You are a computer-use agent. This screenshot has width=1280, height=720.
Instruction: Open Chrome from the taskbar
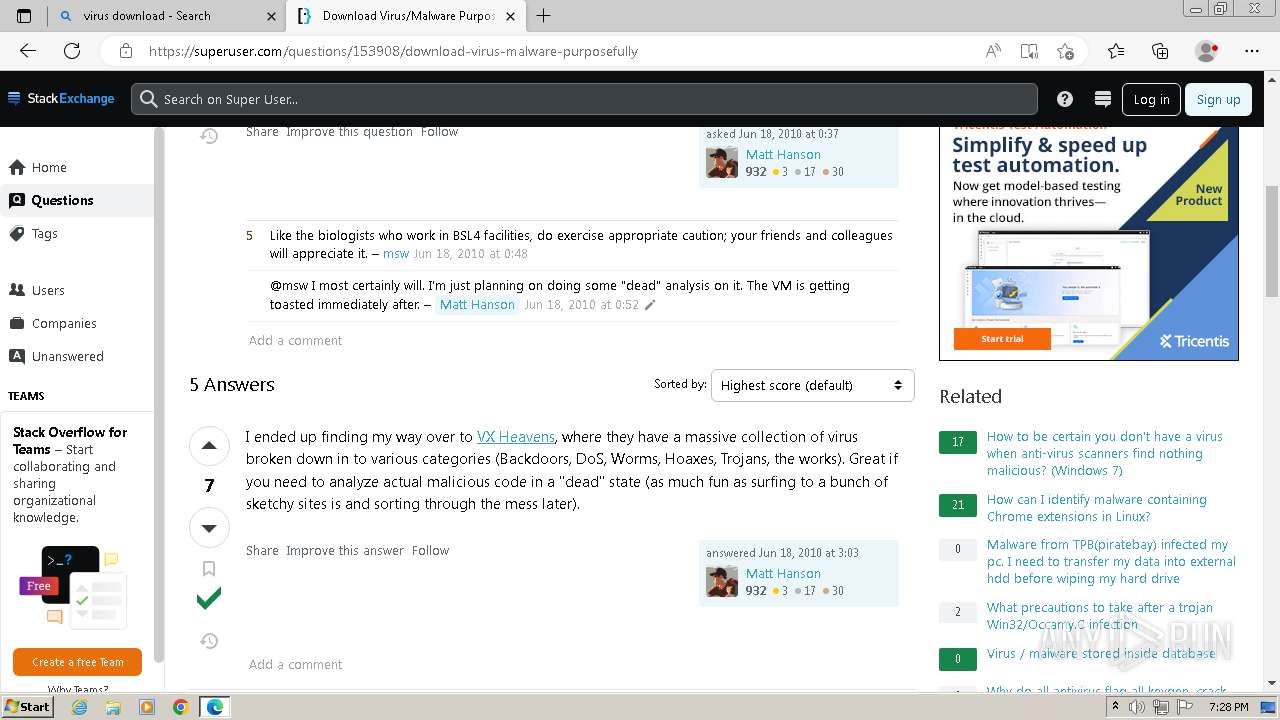[181, 707]
